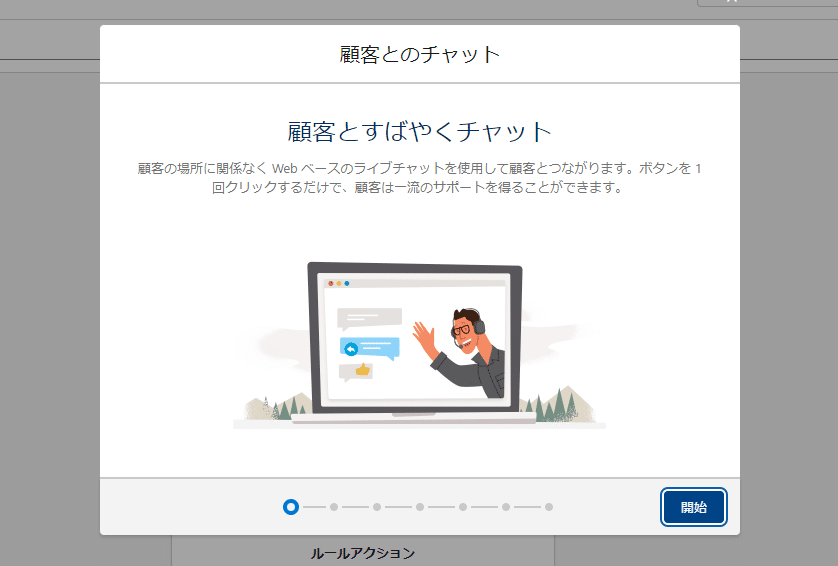This screenshot has height=566, width=838.
Task: Select the first active progress step indicator
Action: pyautogui.click(x=291, y=507)
